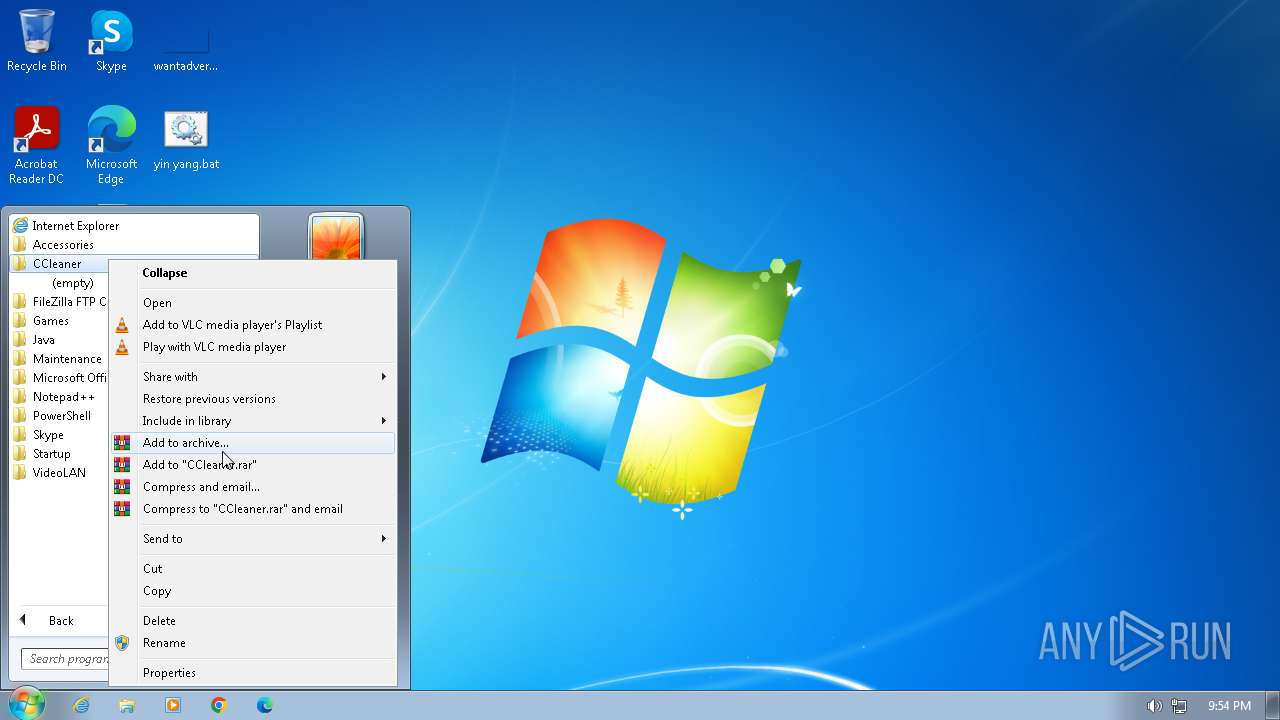Select the Microsoft Edge desktop shortcut
The width and height of the screenshot is (1280, 720).
(111, 146)
